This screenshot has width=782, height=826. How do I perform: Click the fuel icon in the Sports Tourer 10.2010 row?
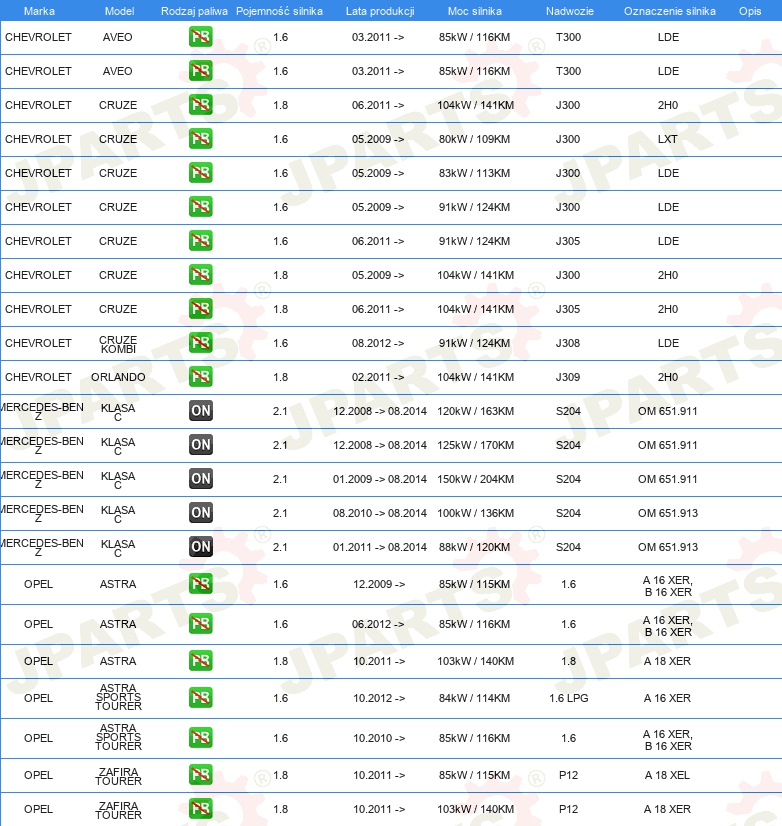coord(201,738)
